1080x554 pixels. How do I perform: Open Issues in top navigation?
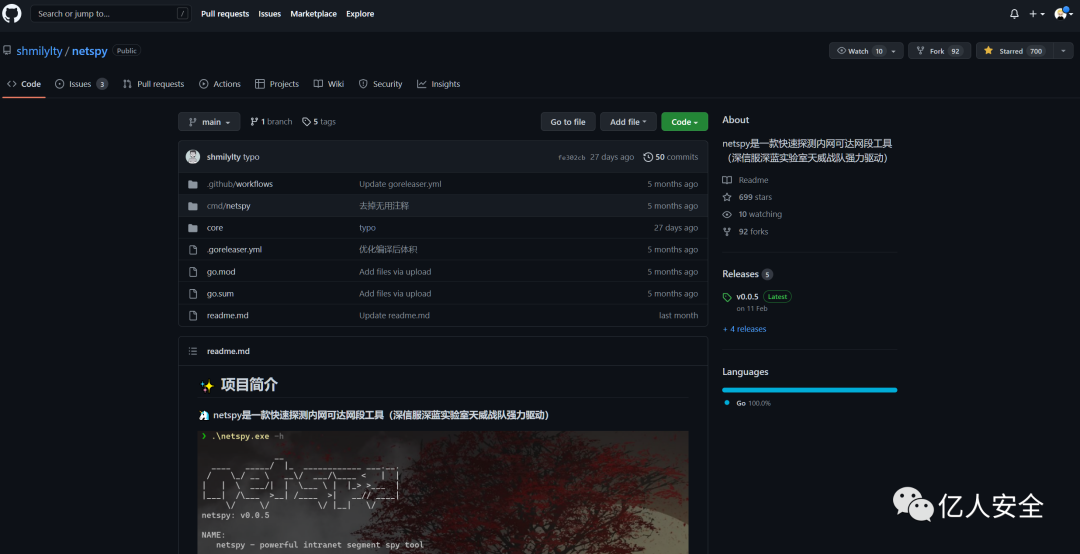point(269,14)
